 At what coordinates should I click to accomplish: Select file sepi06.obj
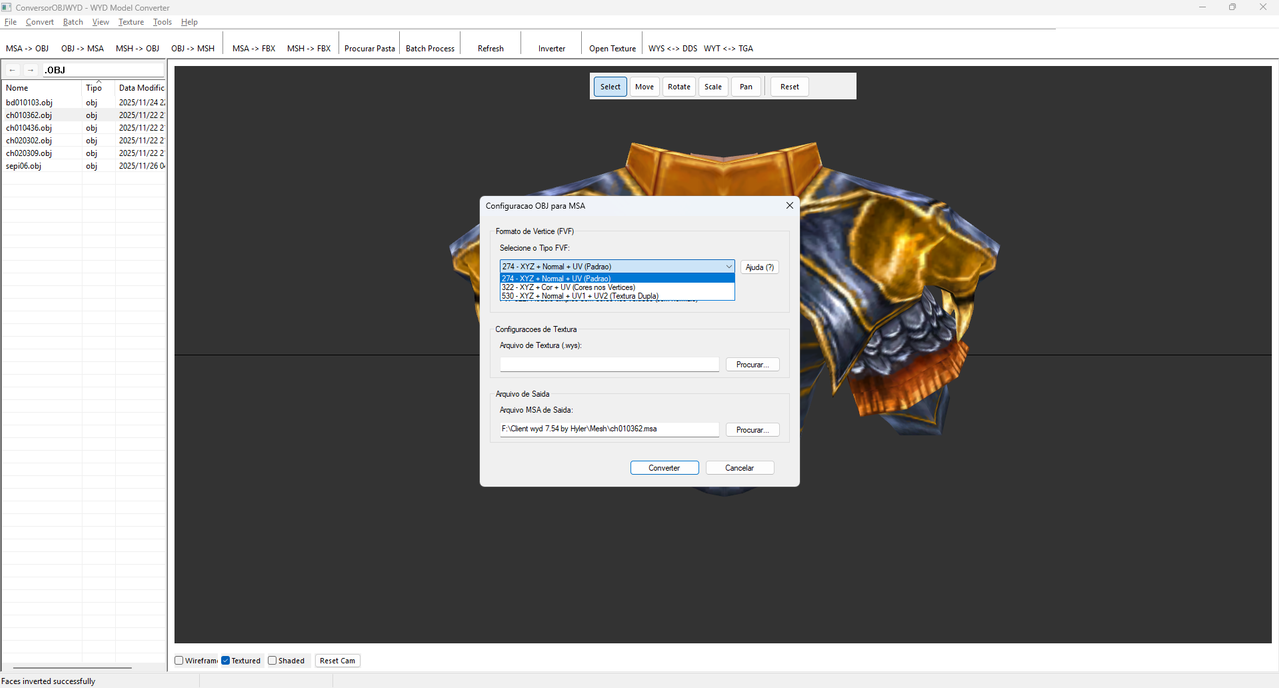pos(84,166)
